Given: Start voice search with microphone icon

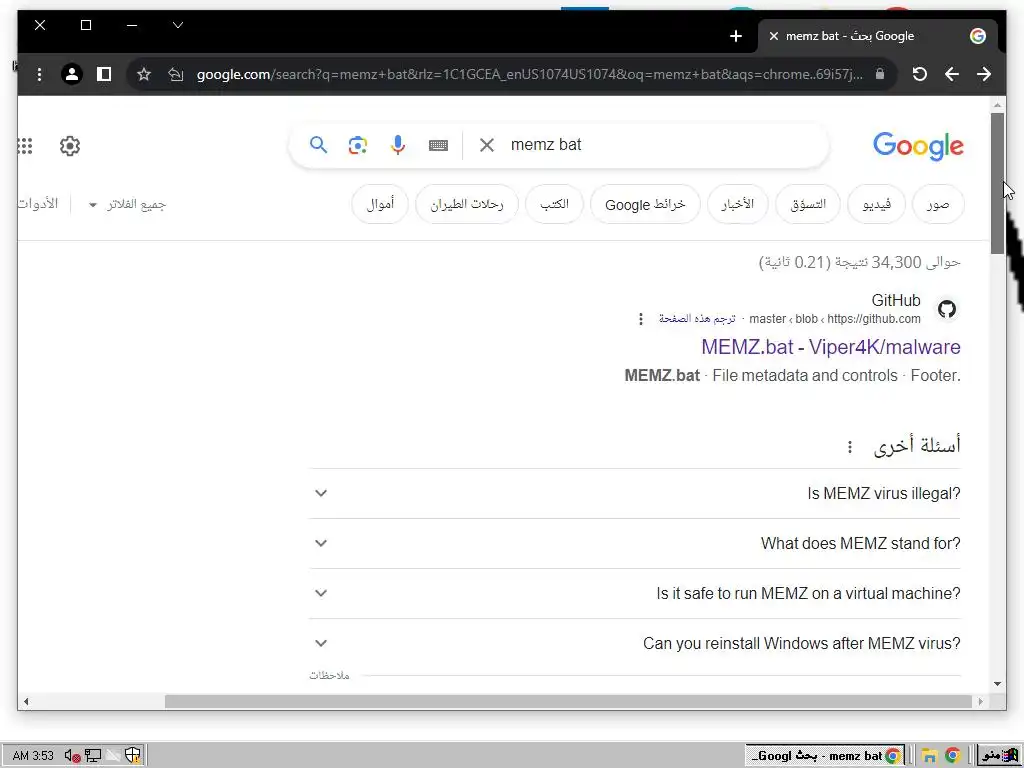Looking at the screenshot, I should pyautogui.click(x=398, y=145).
